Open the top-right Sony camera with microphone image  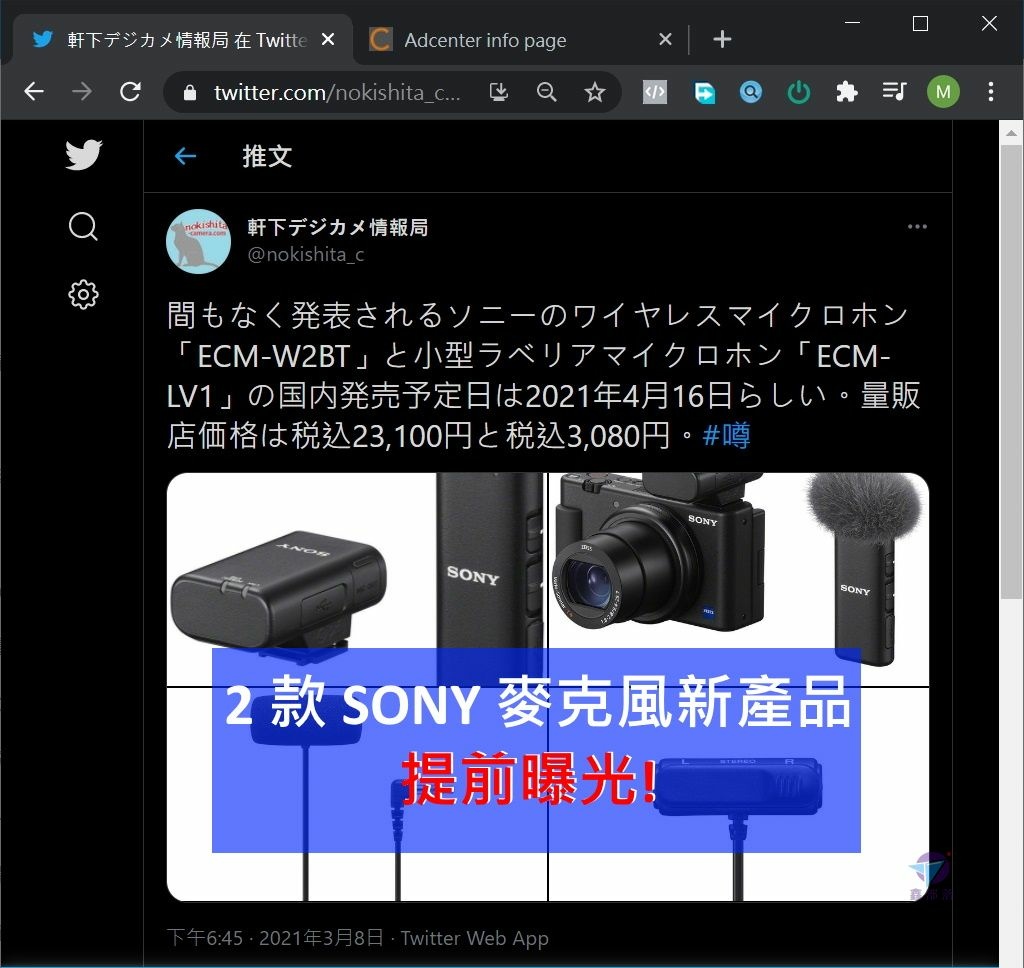pyautogui.click(x=739, y=579)
